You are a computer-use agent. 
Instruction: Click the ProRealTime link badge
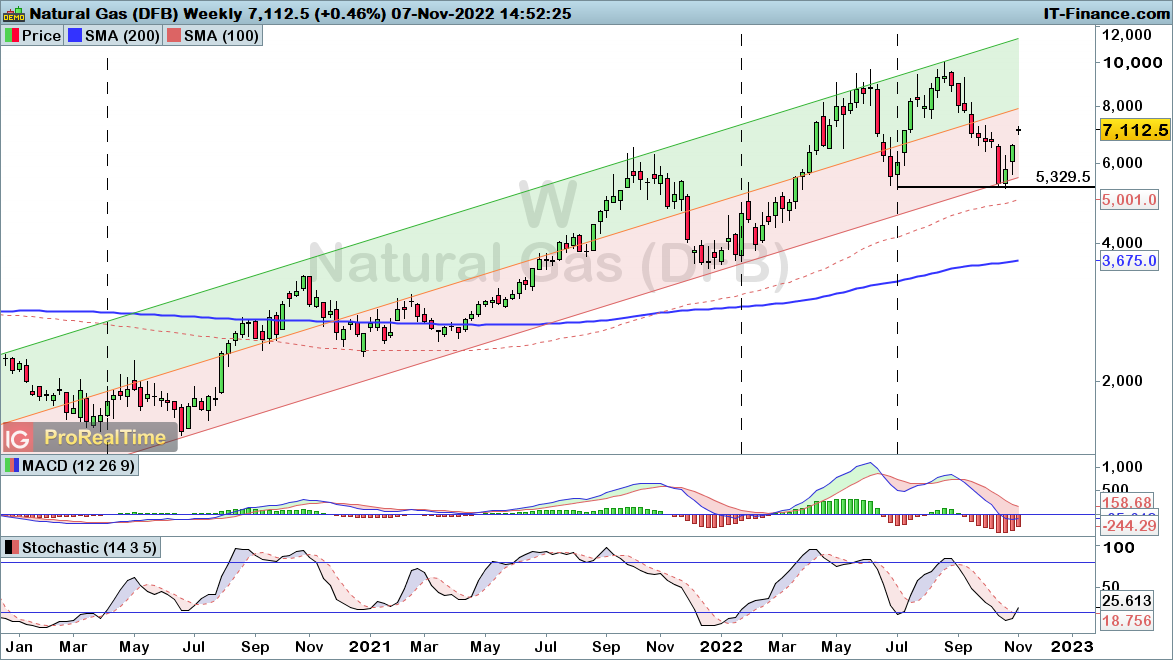105,438
